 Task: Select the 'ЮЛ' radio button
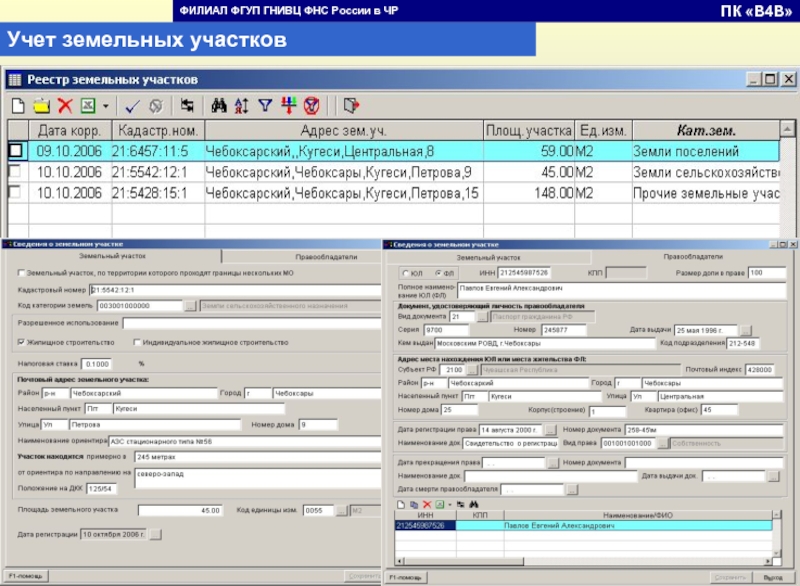point(405,272)
